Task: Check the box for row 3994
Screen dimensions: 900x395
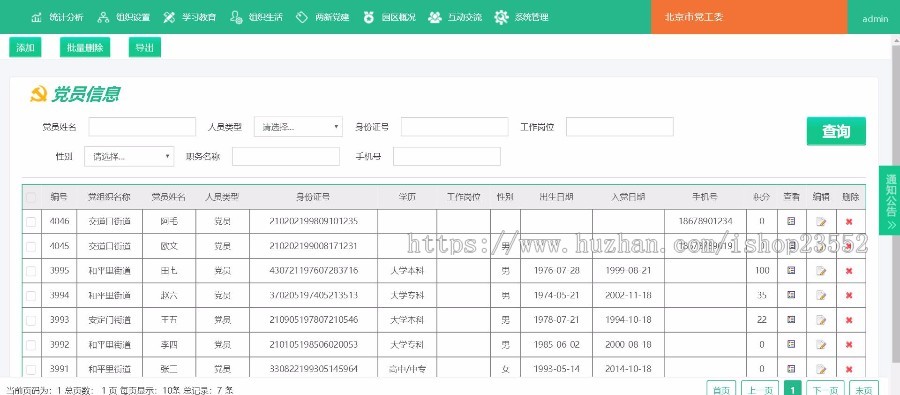Action: tap(31, 296)
